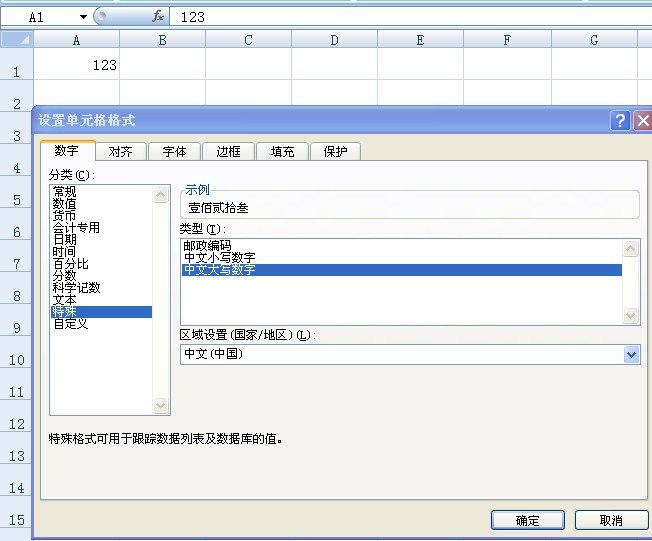
Task: Choose 科学记数 in the category list
Action: 76,288
